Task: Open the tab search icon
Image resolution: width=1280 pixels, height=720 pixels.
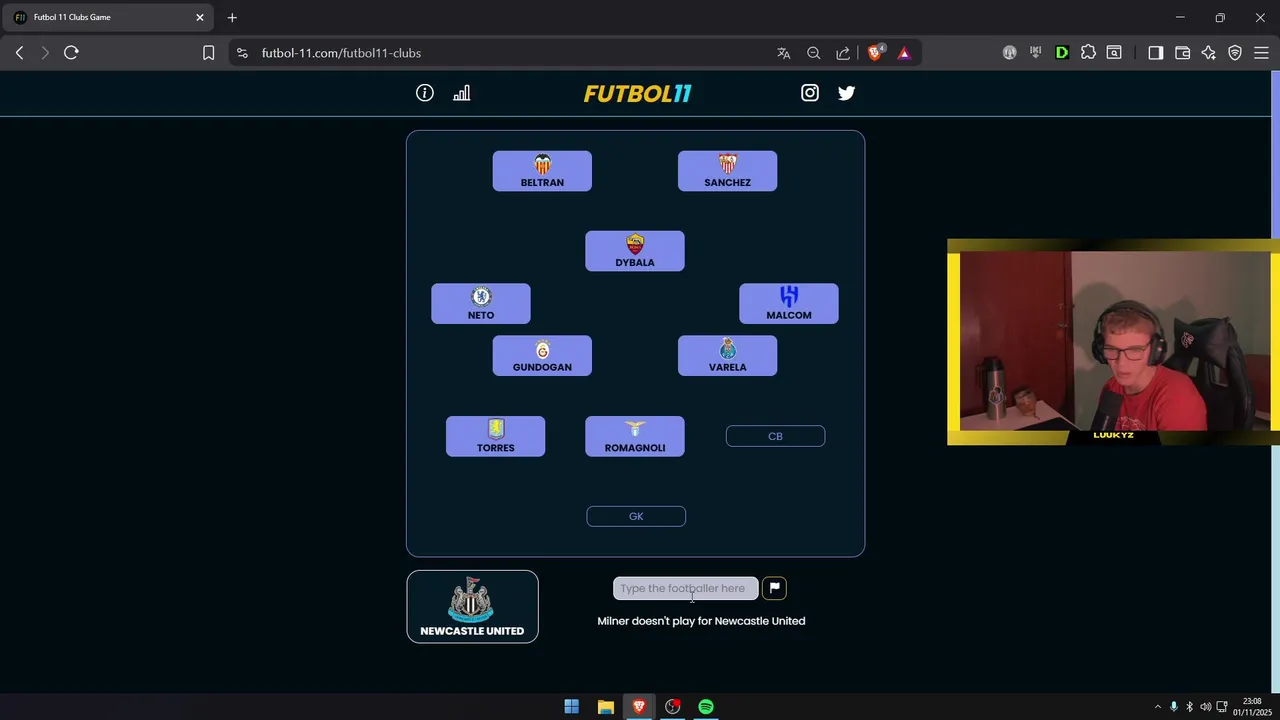Action: tap(1114, 53)
